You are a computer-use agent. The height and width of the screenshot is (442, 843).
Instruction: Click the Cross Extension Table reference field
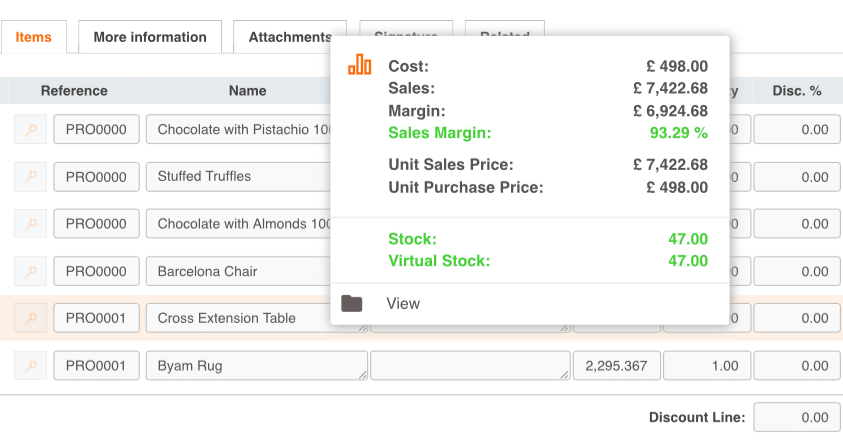tap(96, 319)
